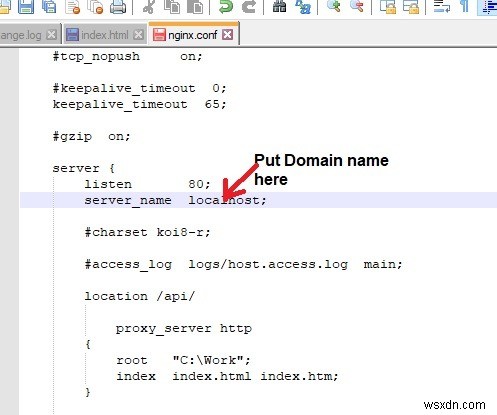Screen dimensions: 497x415
Task: Click the '#tcp_nopush on;' line
Action: 128,56
